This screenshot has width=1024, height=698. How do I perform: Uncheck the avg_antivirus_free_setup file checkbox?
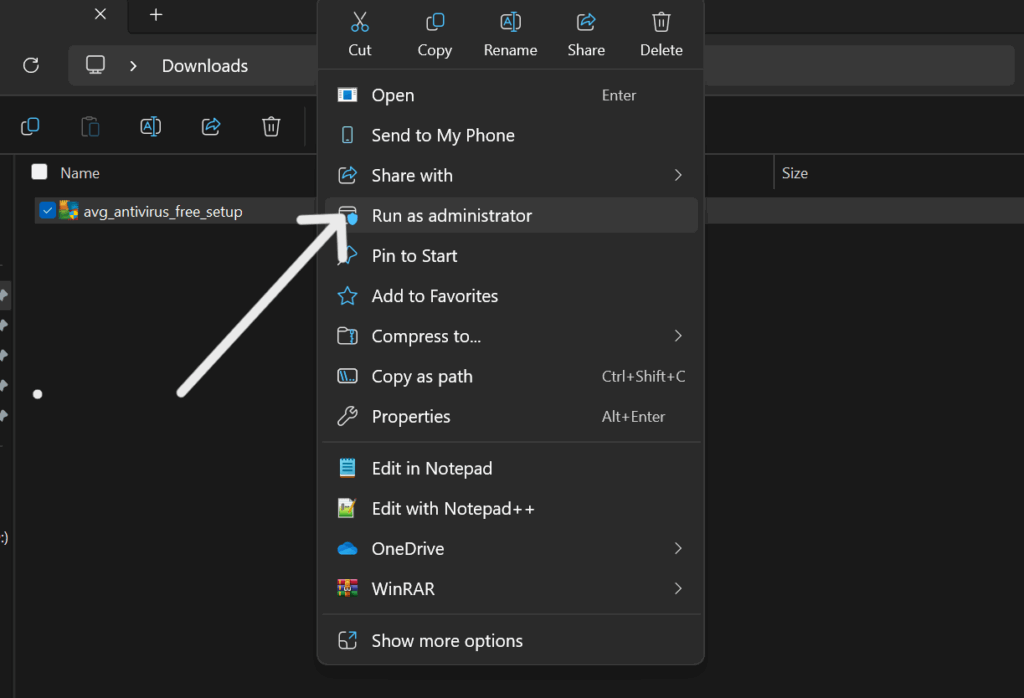pos(46,211)
